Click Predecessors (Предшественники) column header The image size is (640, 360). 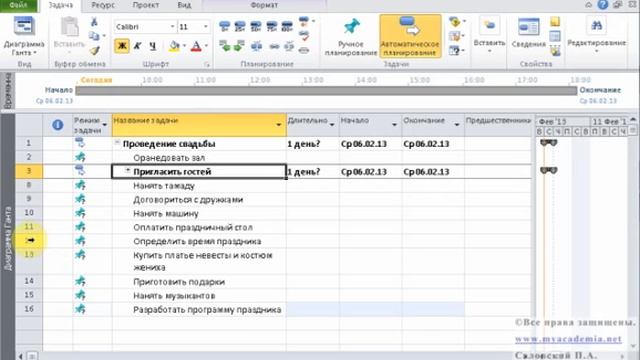[498, 125]
